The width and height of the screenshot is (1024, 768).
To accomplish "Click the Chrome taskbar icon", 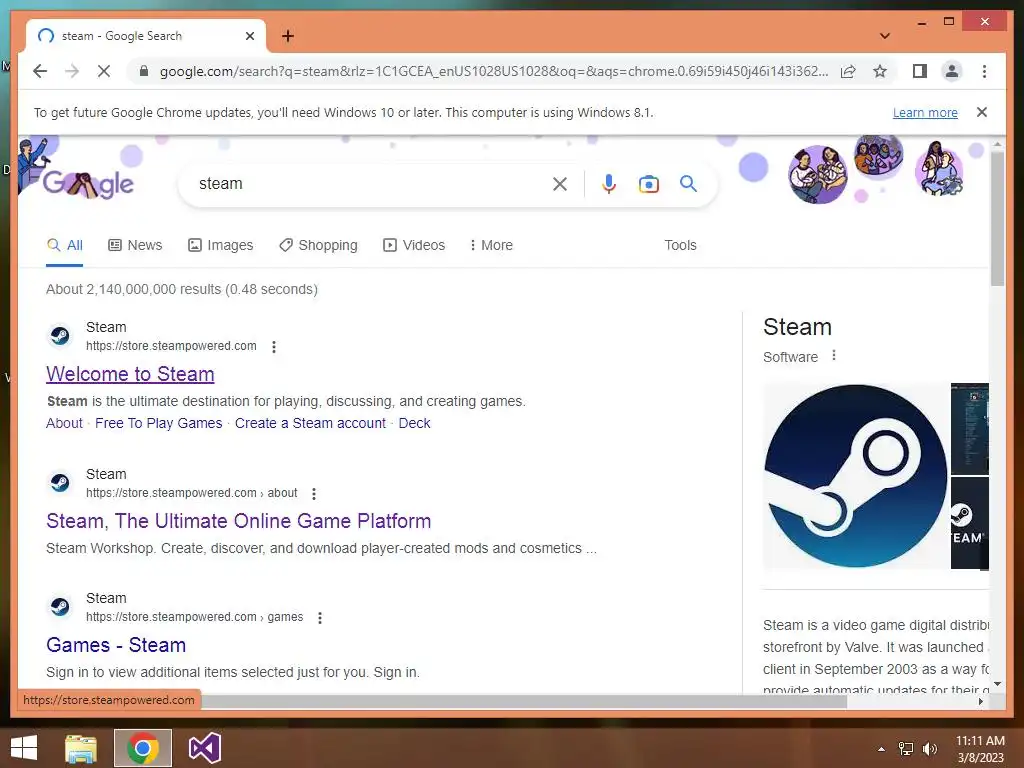I will [x=142, y=748].
